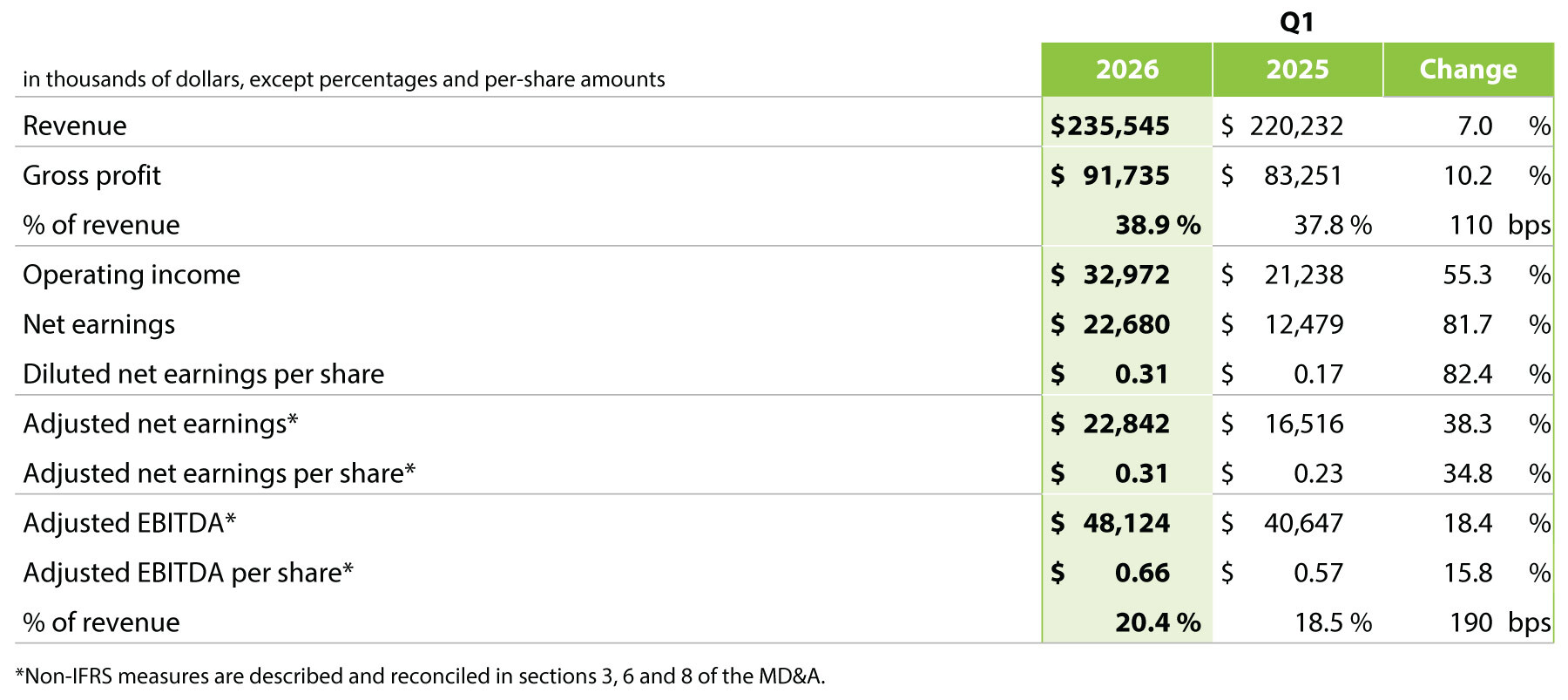Click the Gross profit row label

91,175
